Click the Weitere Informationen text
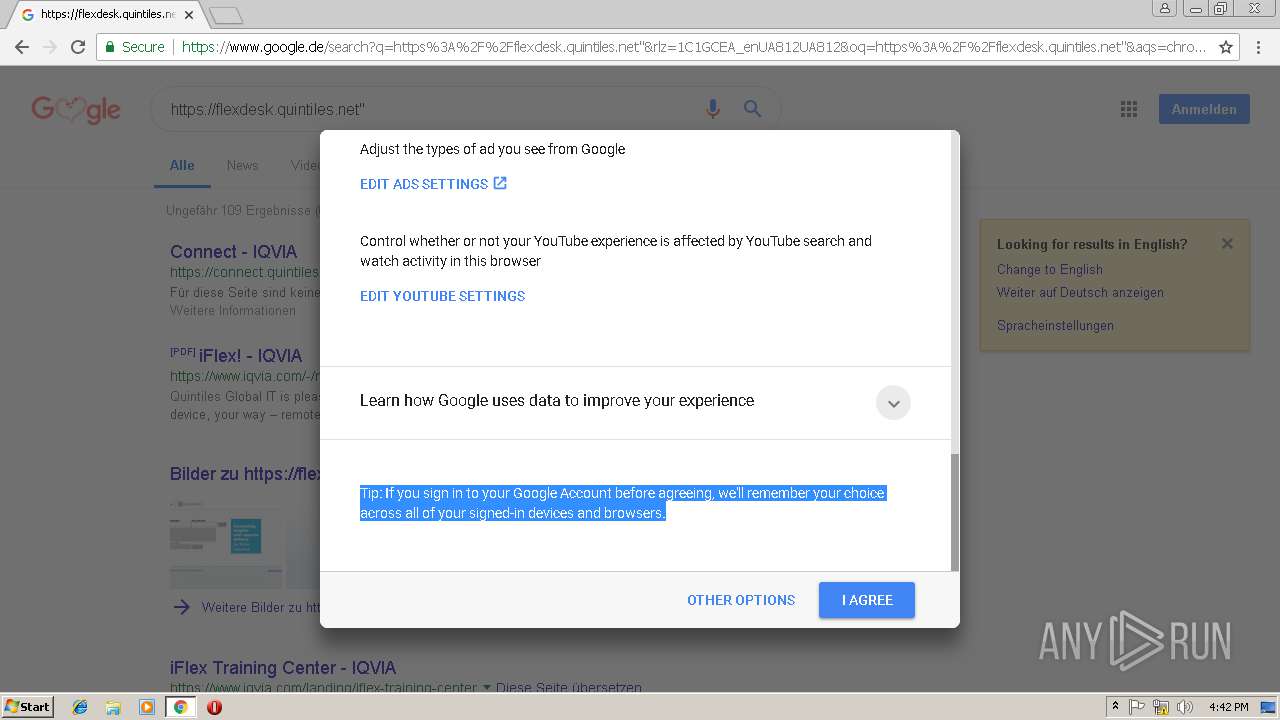 tap(233, 311)
